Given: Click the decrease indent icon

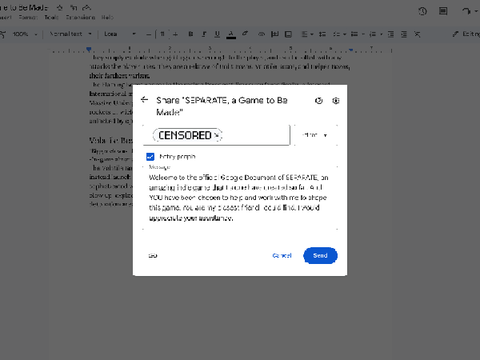Looking at the screenshot, I should click(x=391, y=34).
